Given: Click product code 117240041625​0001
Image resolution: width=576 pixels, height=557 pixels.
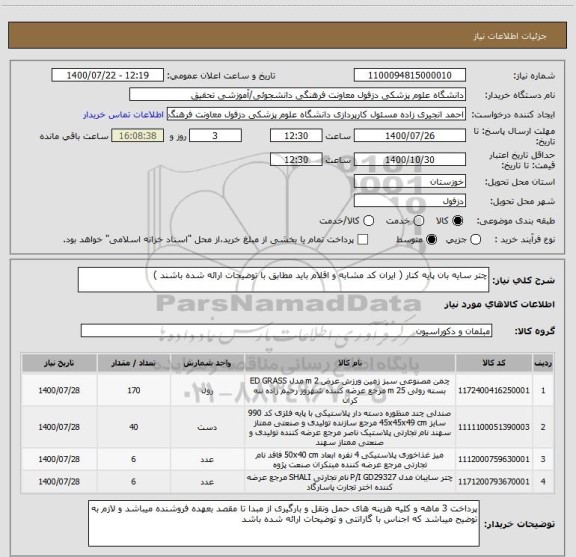Looking at the screenshot, I should (494, 390).
